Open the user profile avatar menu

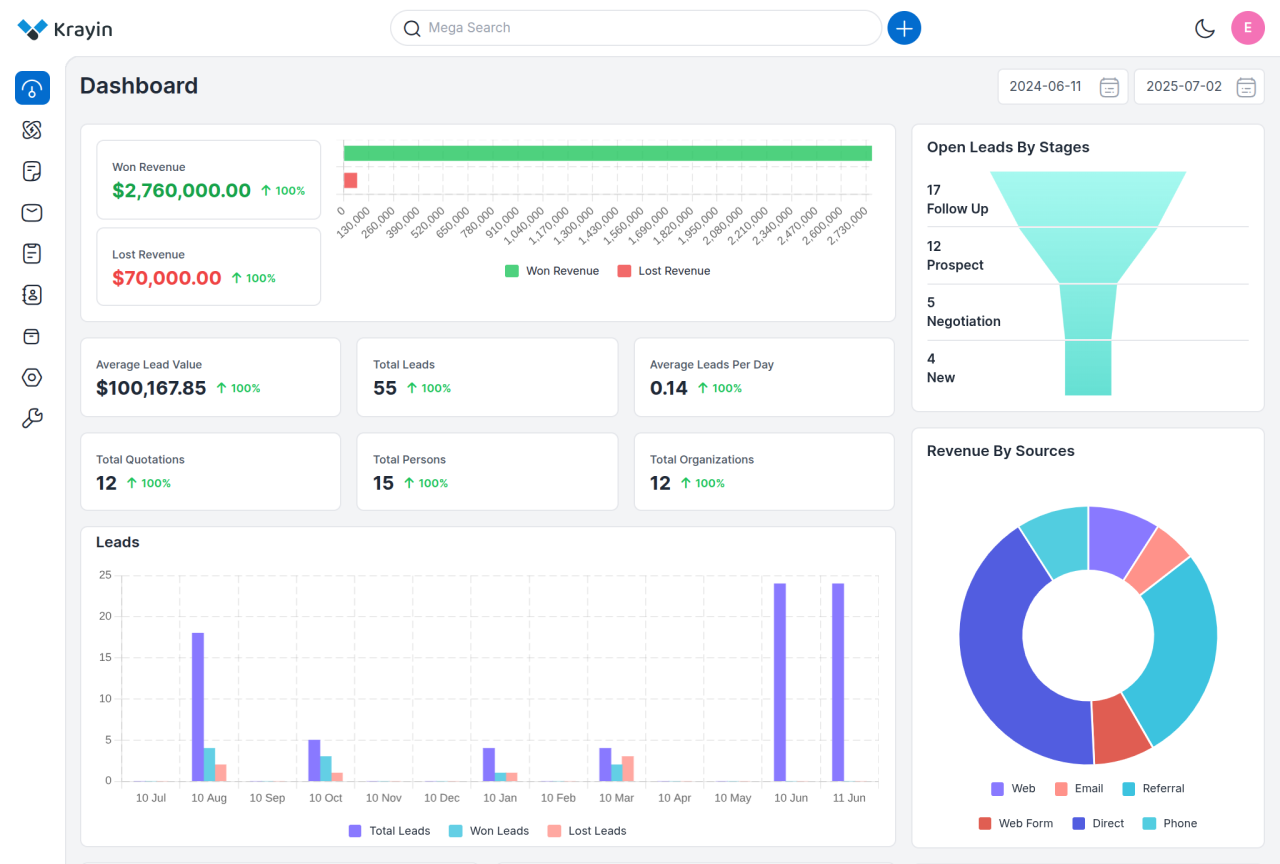click(1247, 28)
